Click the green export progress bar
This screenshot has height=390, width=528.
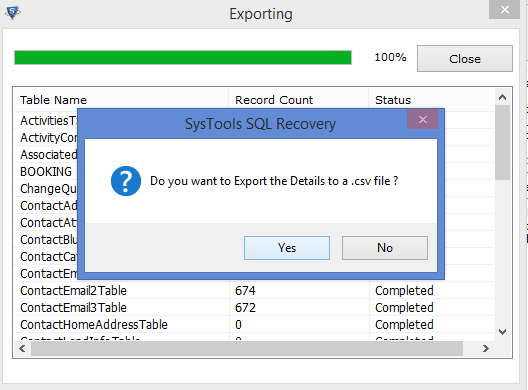(x=183, y=57)
